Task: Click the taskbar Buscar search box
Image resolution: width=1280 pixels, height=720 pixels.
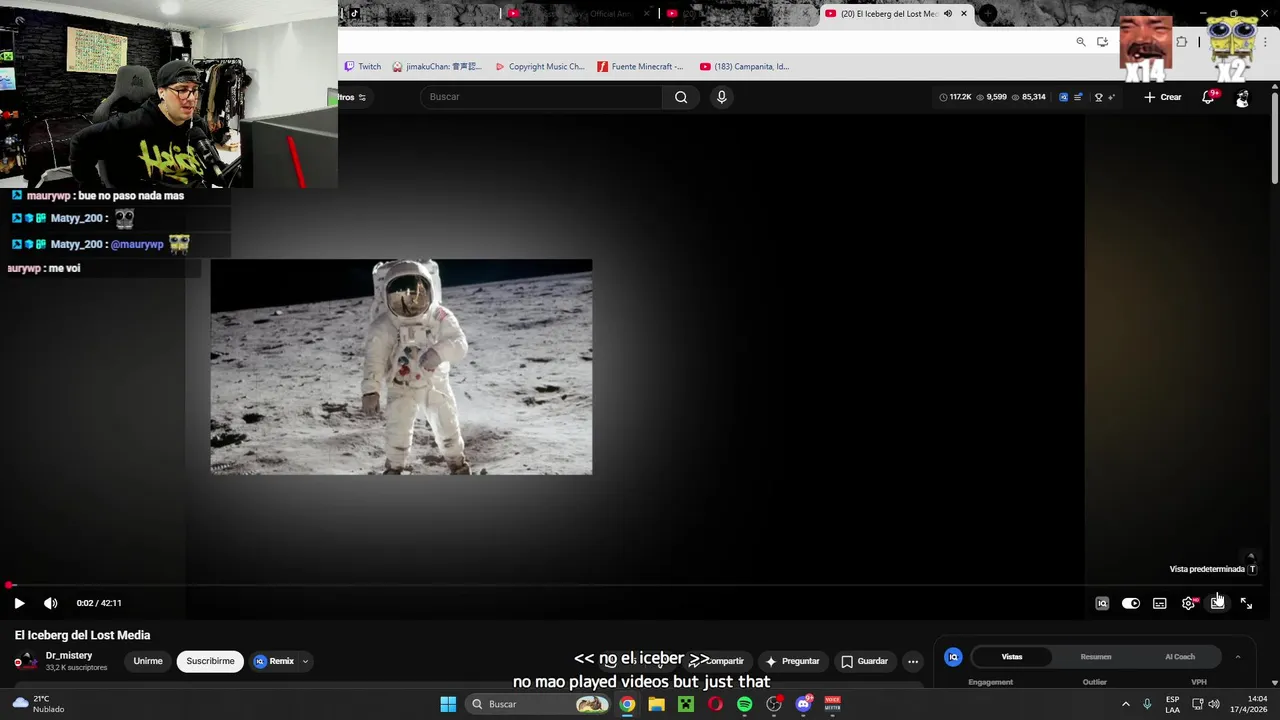Action: point(540,704)
